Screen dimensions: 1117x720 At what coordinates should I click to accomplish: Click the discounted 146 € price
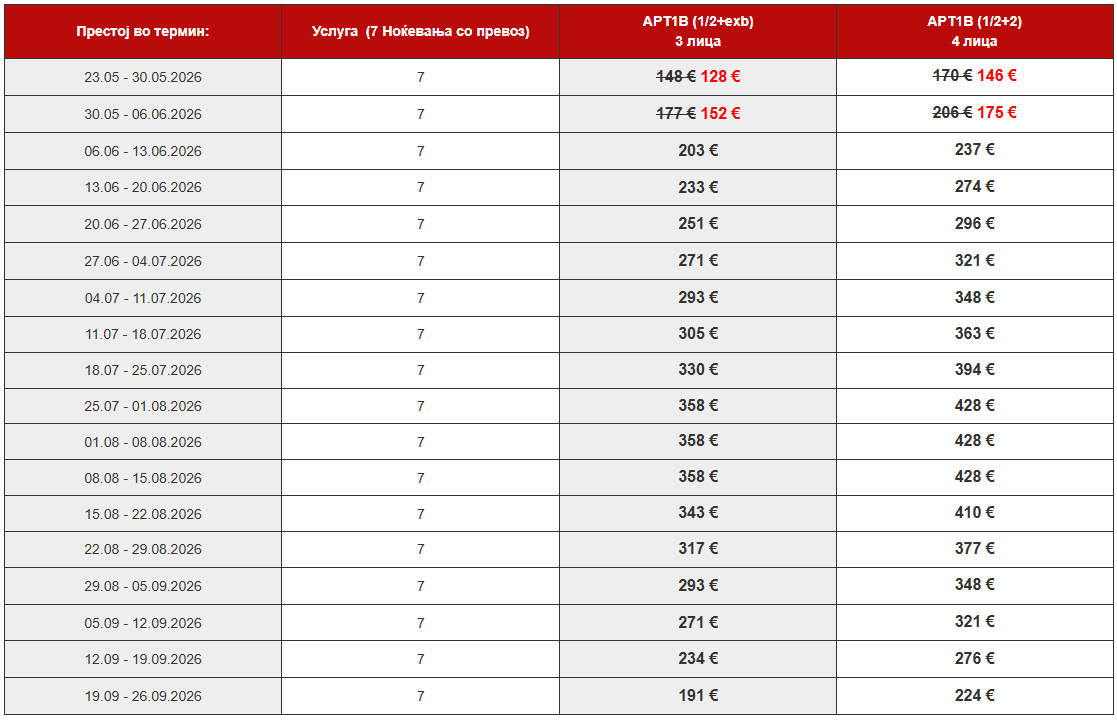[x=997, y=76]
